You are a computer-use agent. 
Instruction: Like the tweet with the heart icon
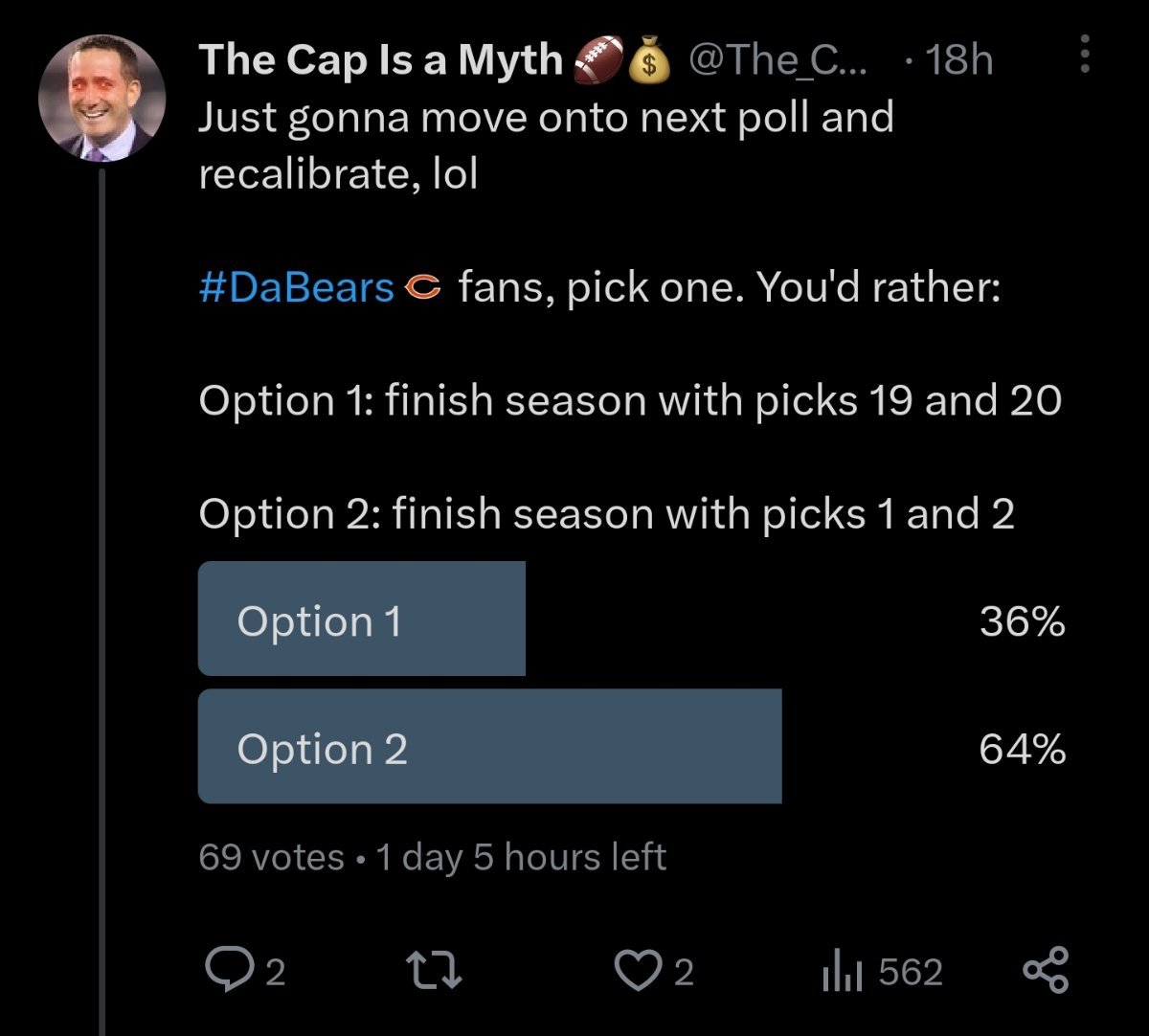[x=636, y=971]
